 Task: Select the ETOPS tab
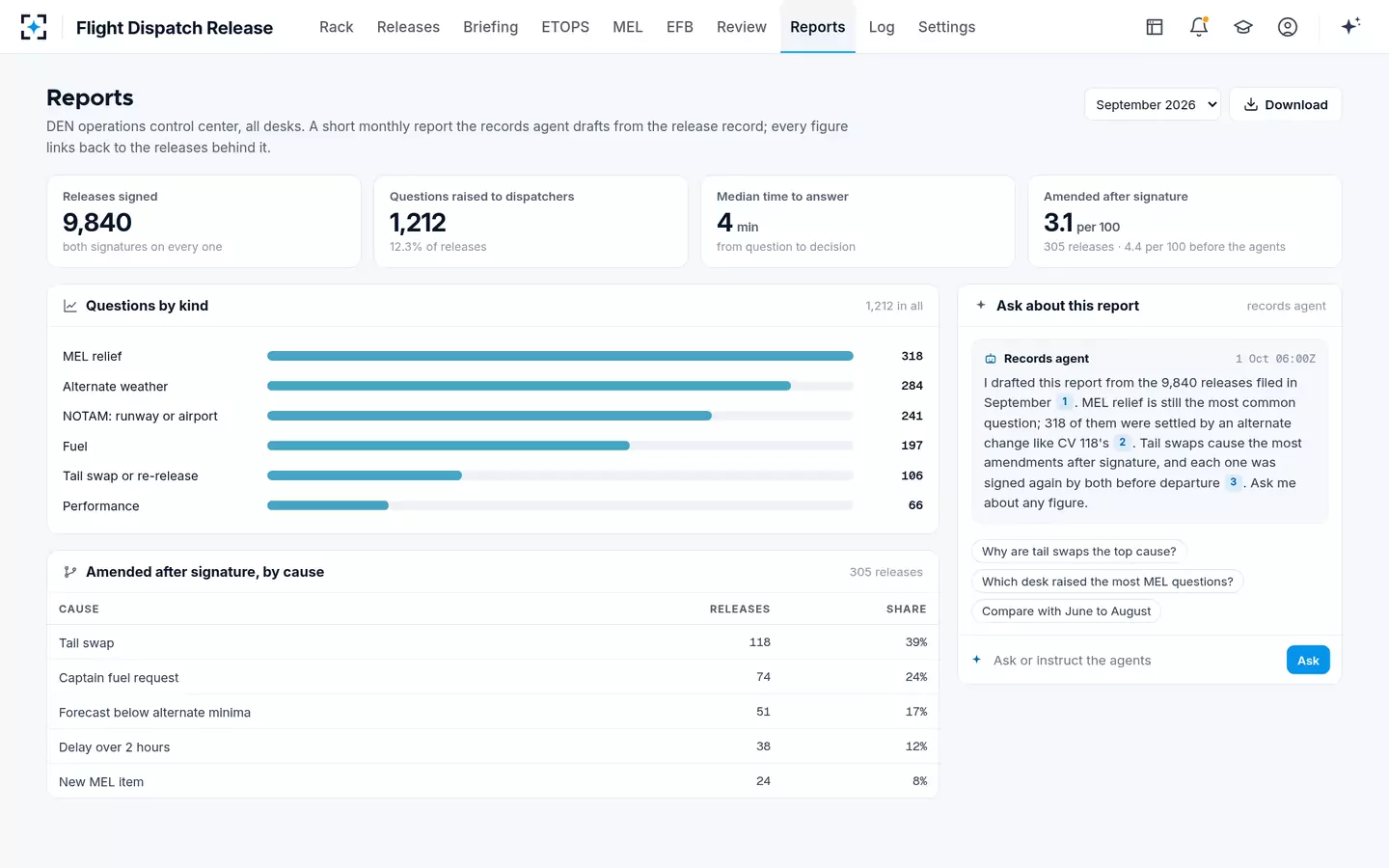click(x=565, y=27)
